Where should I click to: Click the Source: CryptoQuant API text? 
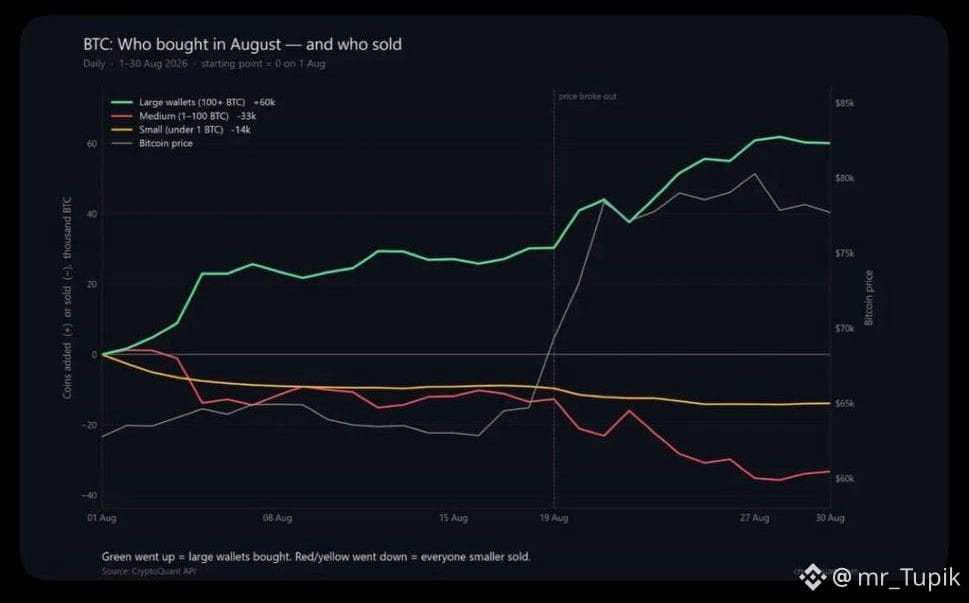coord(149,571)
